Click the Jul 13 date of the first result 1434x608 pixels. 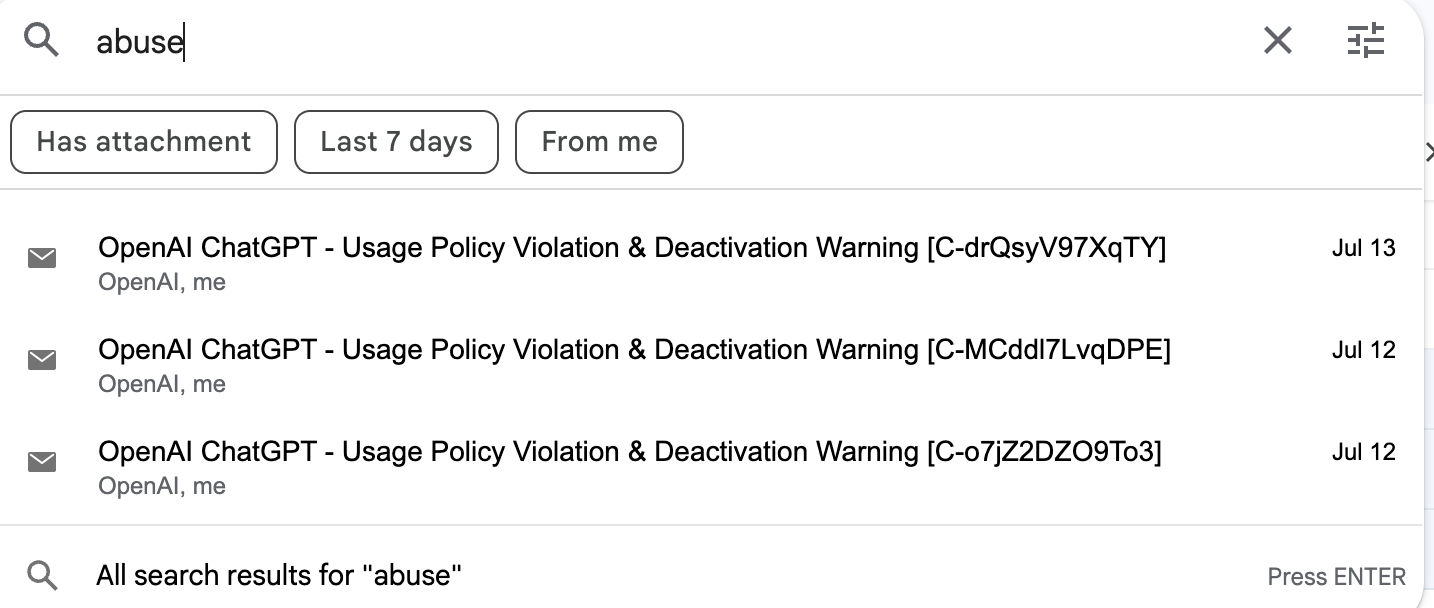click(x=1364, y=248)
